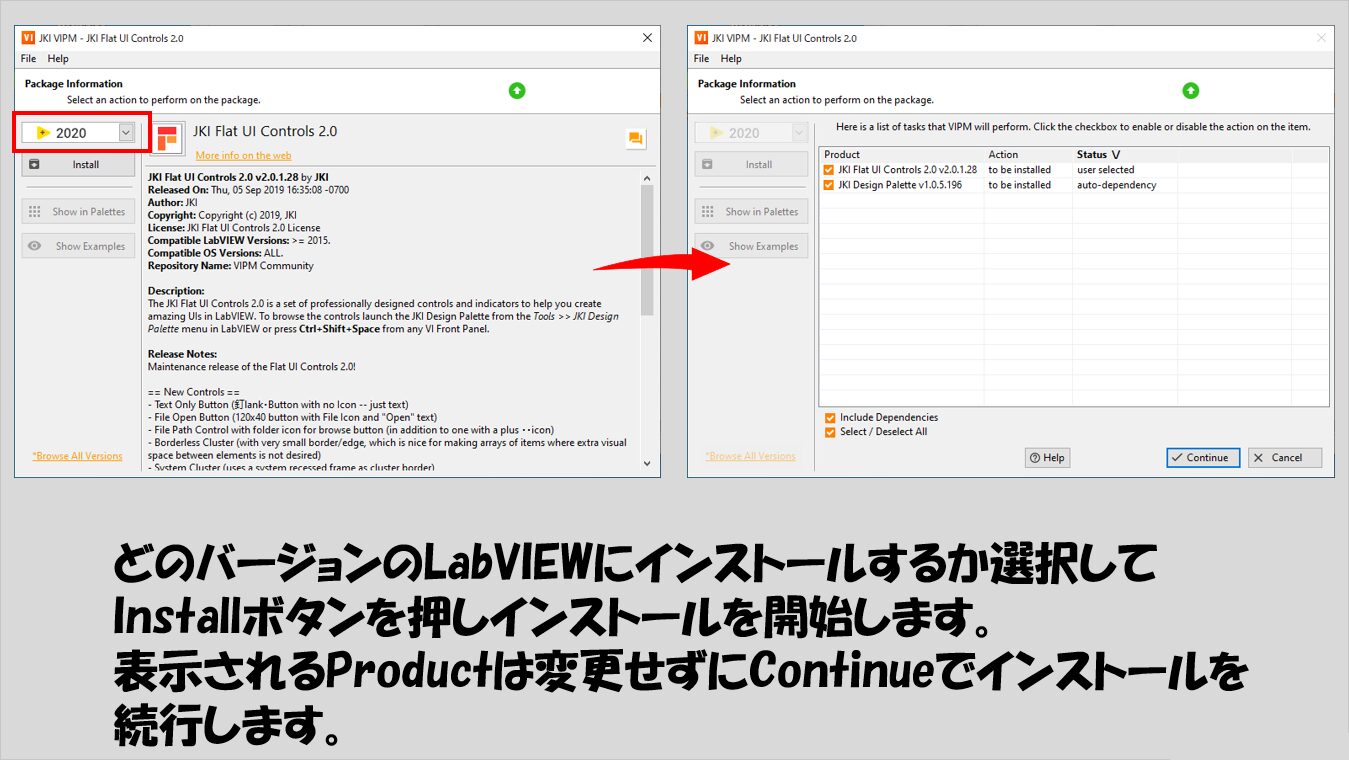Click VI app icon in right window title bar

(701, 38)
